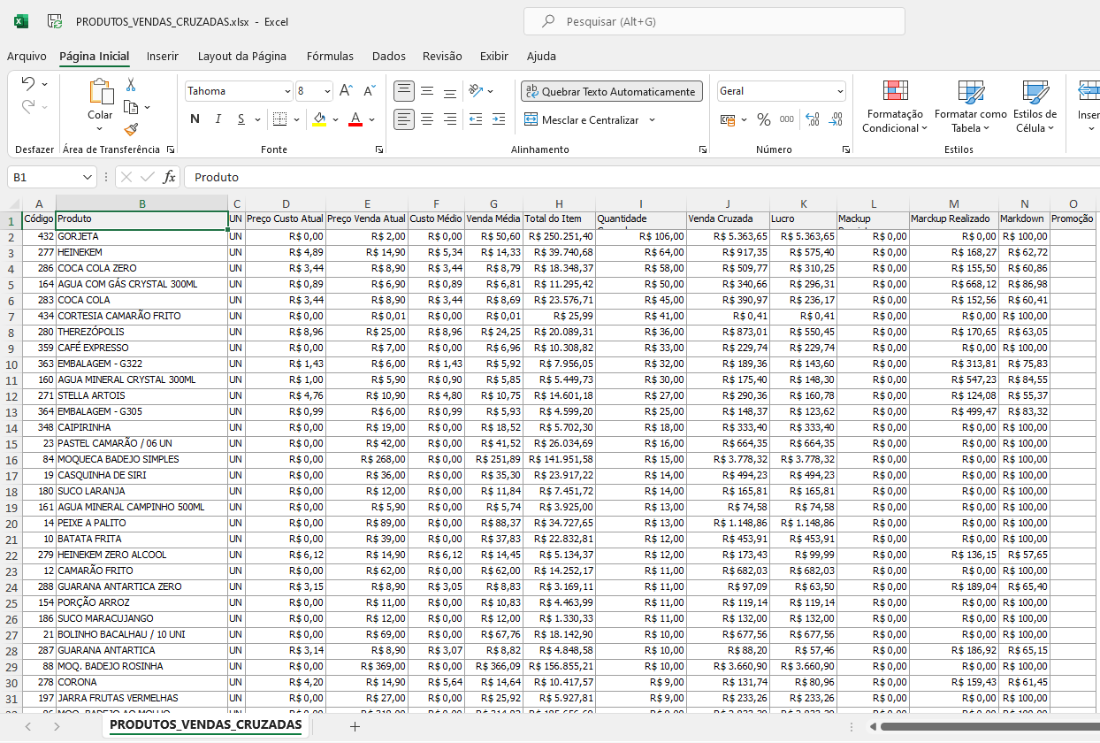Click the increase font size icon
Screen dimensions: 1100x743
coord(346,91)
